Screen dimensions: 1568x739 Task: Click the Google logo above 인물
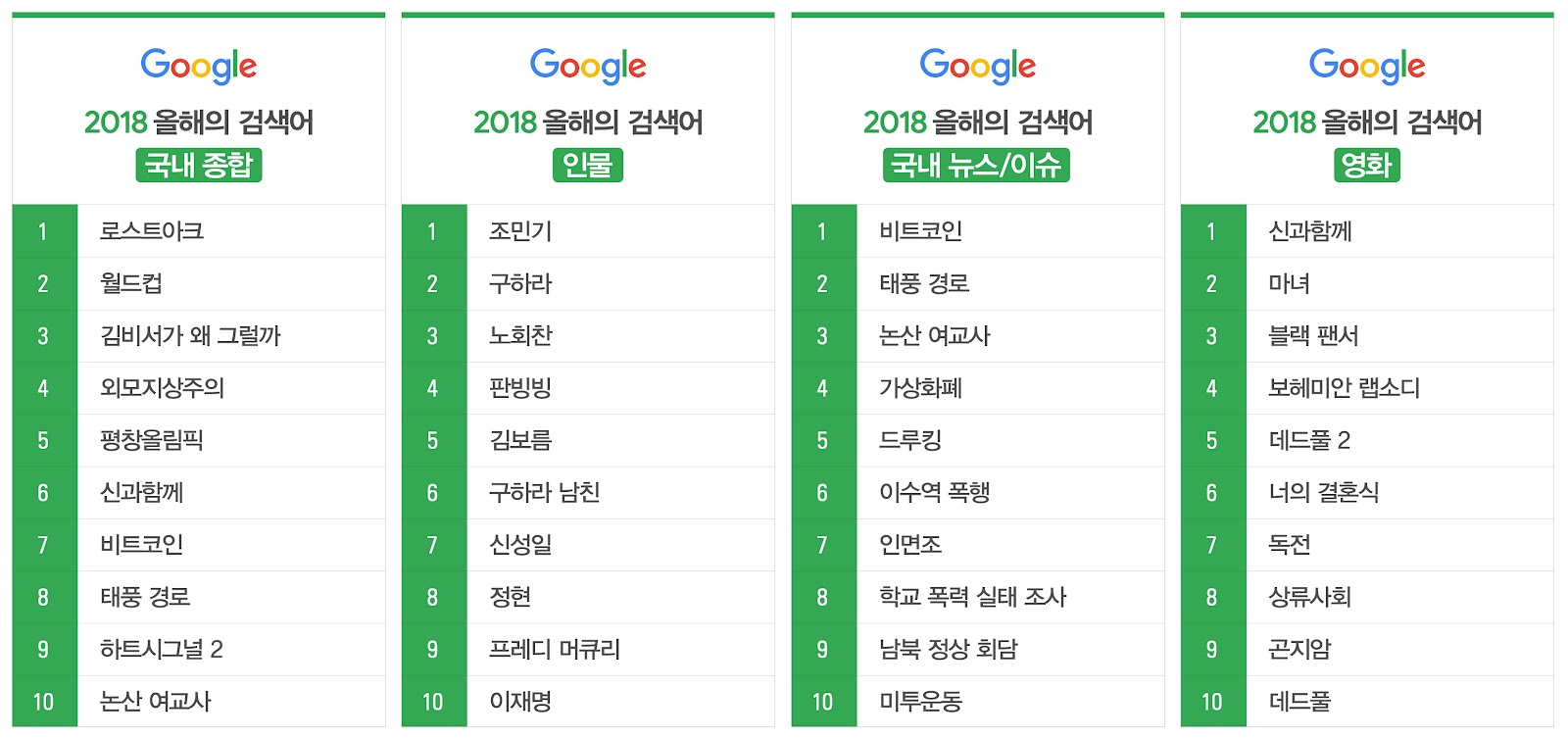pyautogui.click(x=588, y=66)
